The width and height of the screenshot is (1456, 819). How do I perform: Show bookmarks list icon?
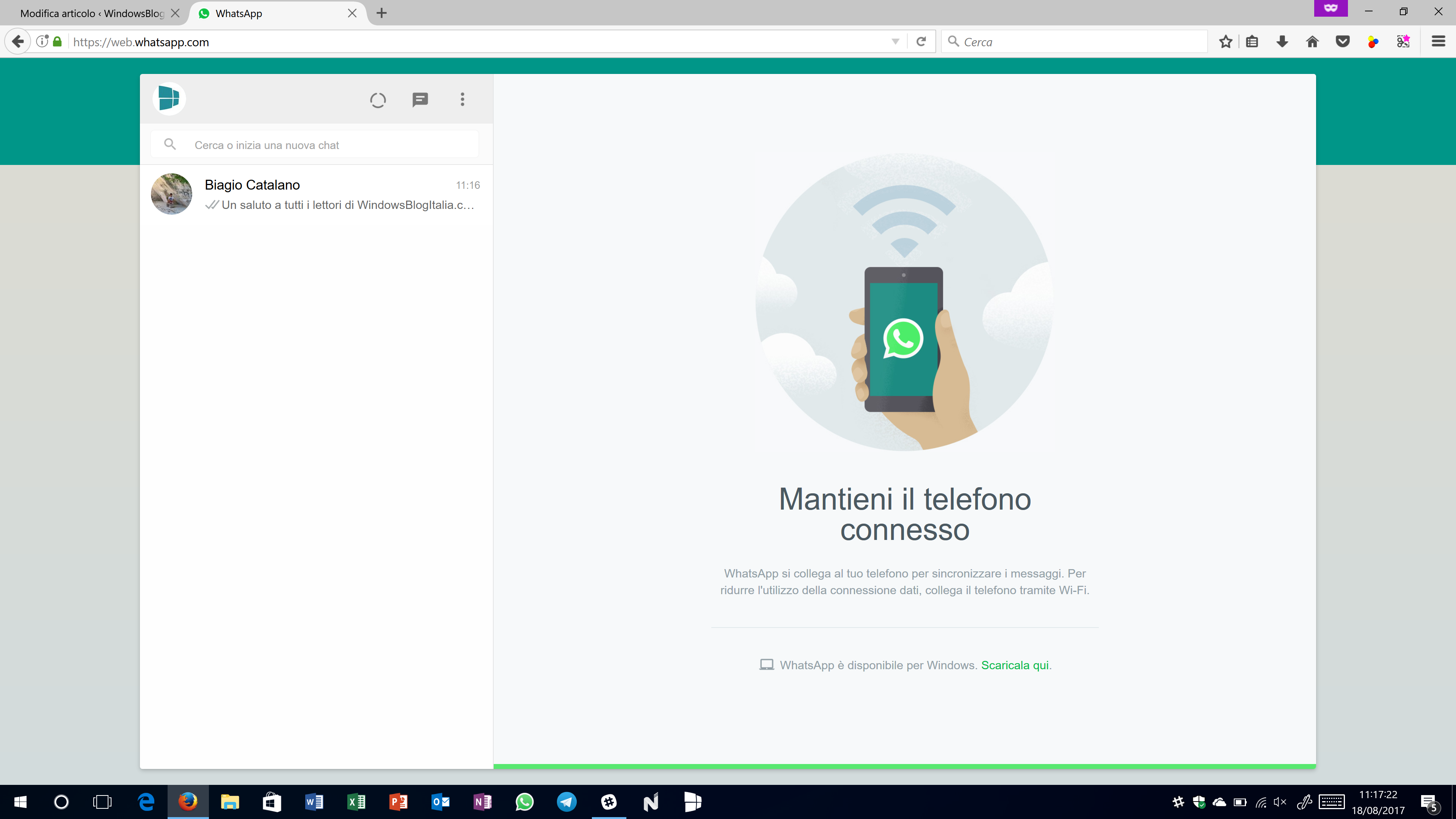coord(1252,42)
